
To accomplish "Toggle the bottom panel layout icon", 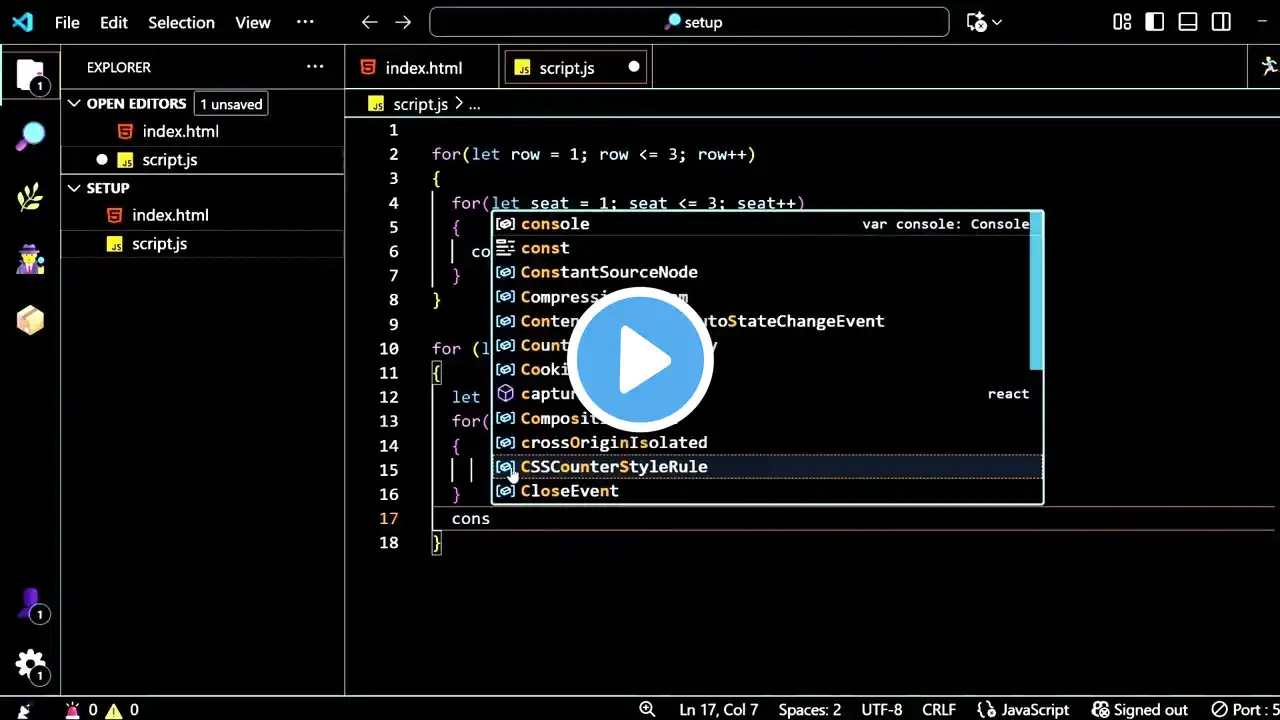I will click(1188, 22).
